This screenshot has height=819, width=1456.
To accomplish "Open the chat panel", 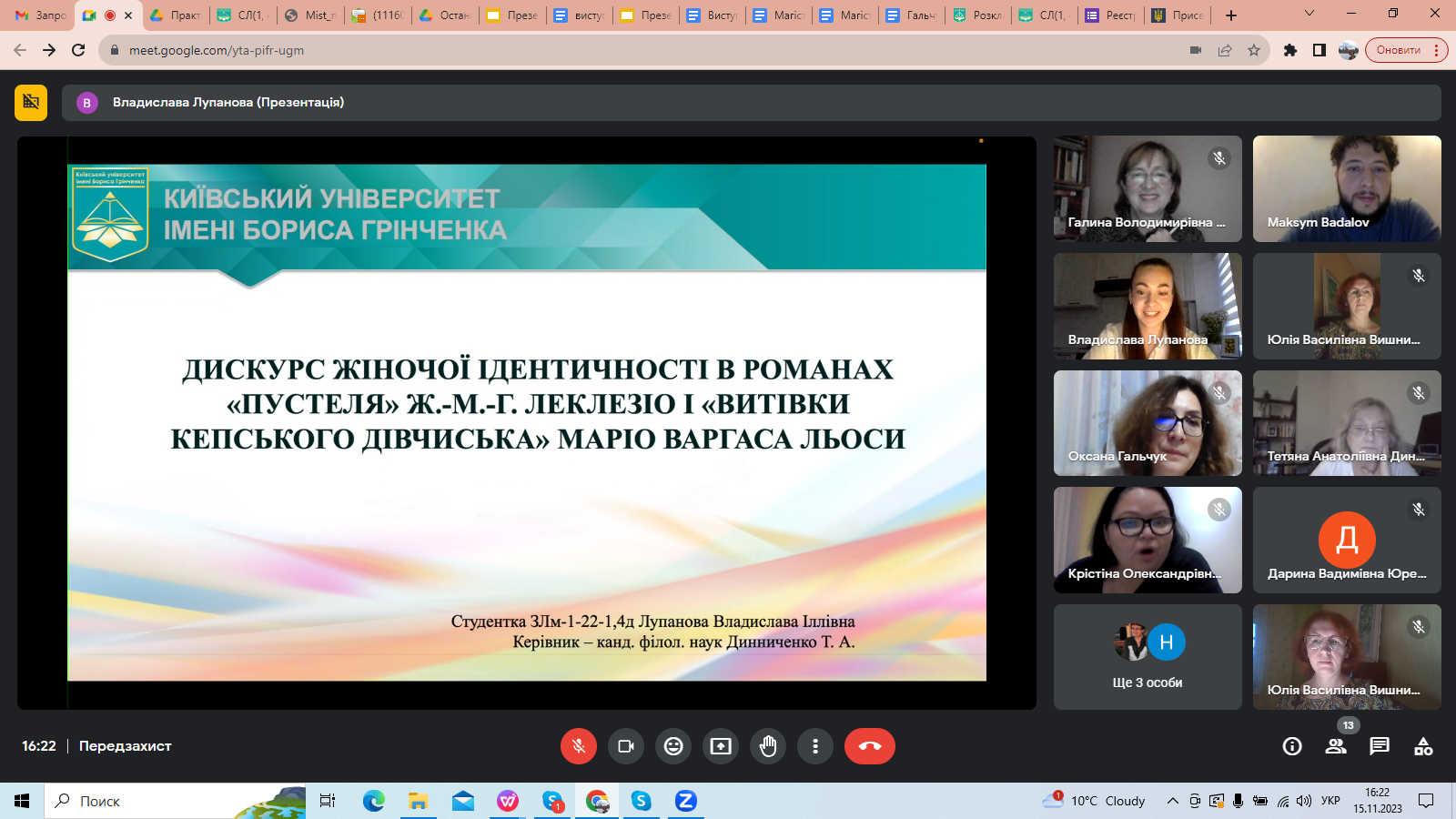I will [x=1380, y=746].
